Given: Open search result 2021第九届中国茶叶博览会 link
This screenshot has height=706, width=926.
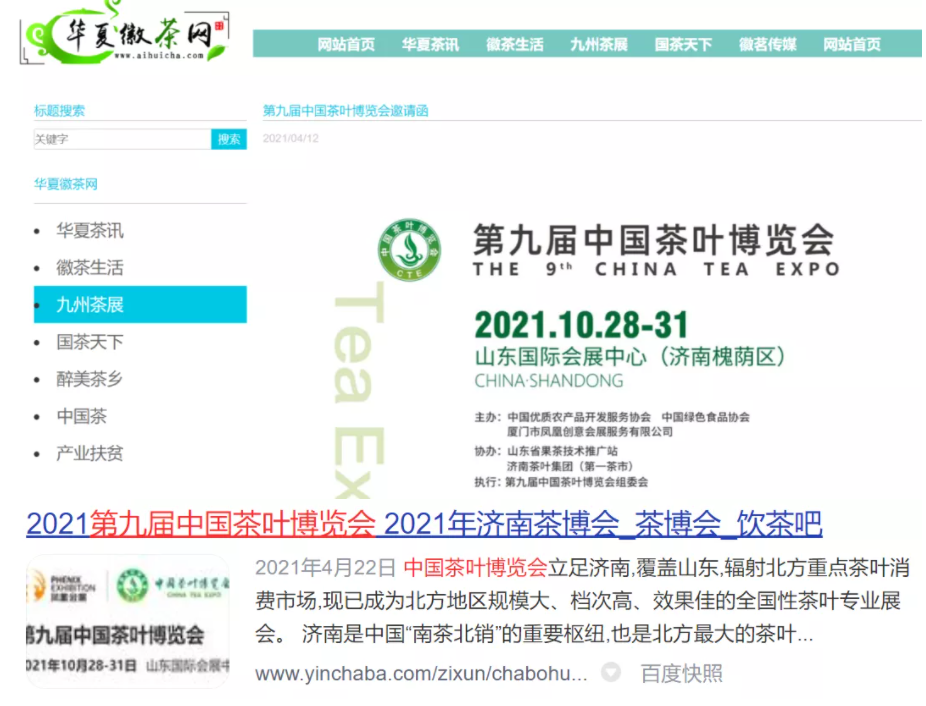Looking at the screenshot, I should coord(424,524).
